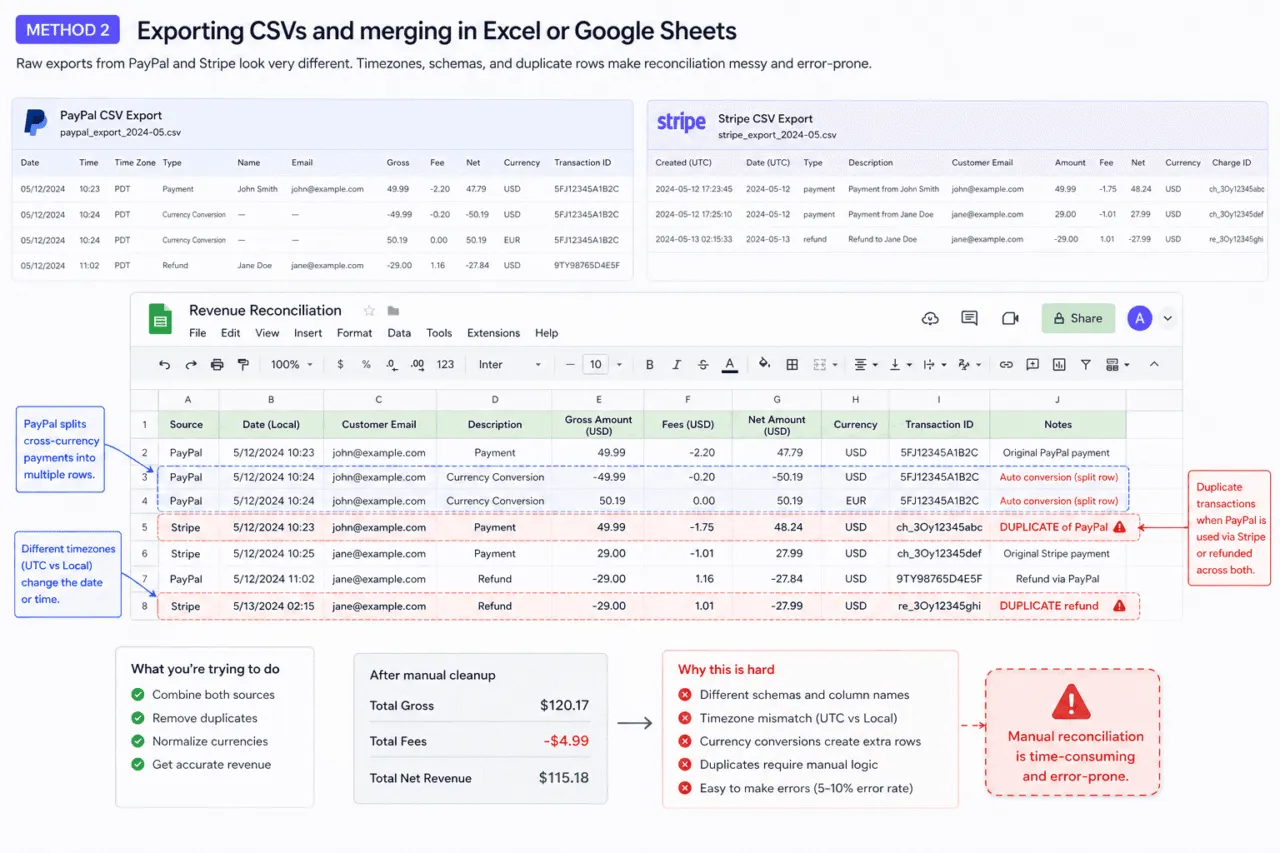Open the borders tool

[x=792, y=365]
